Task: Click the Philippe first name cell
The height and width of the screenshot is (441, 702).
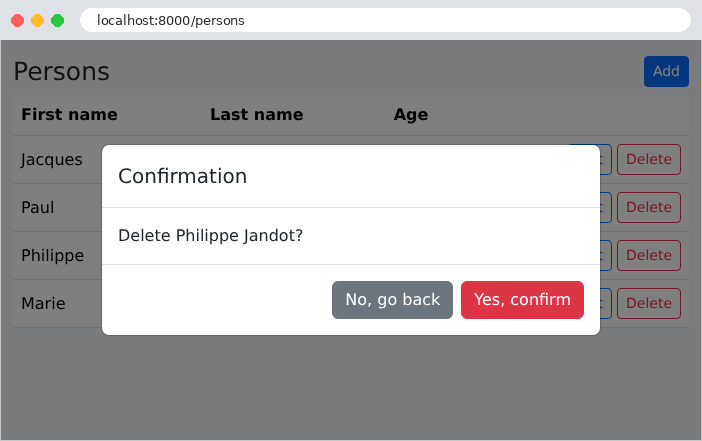Action: point(52,256)
